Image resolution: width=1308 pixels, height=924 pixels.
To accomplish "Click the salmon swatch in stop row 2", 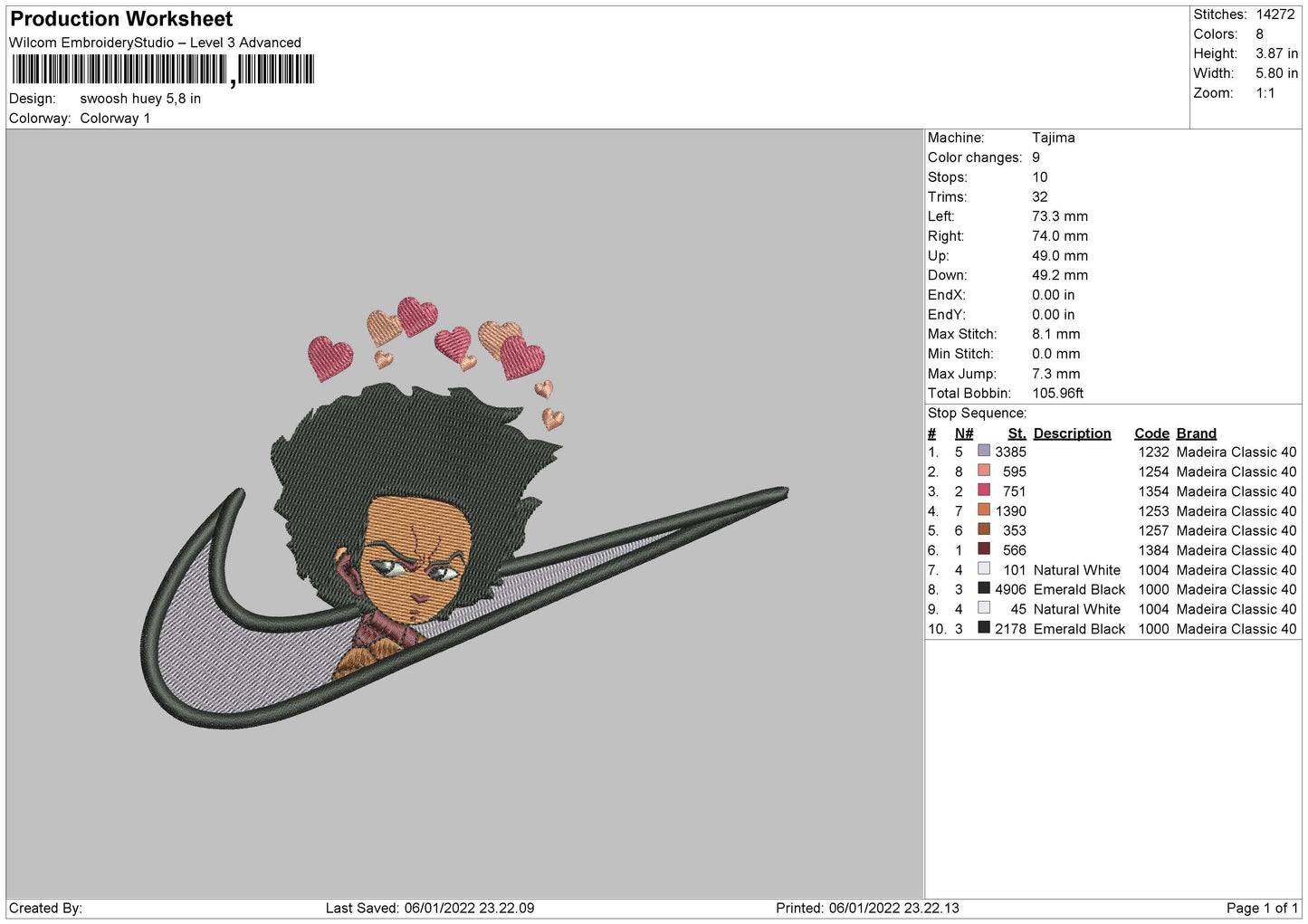I will [x=984, y=471].
